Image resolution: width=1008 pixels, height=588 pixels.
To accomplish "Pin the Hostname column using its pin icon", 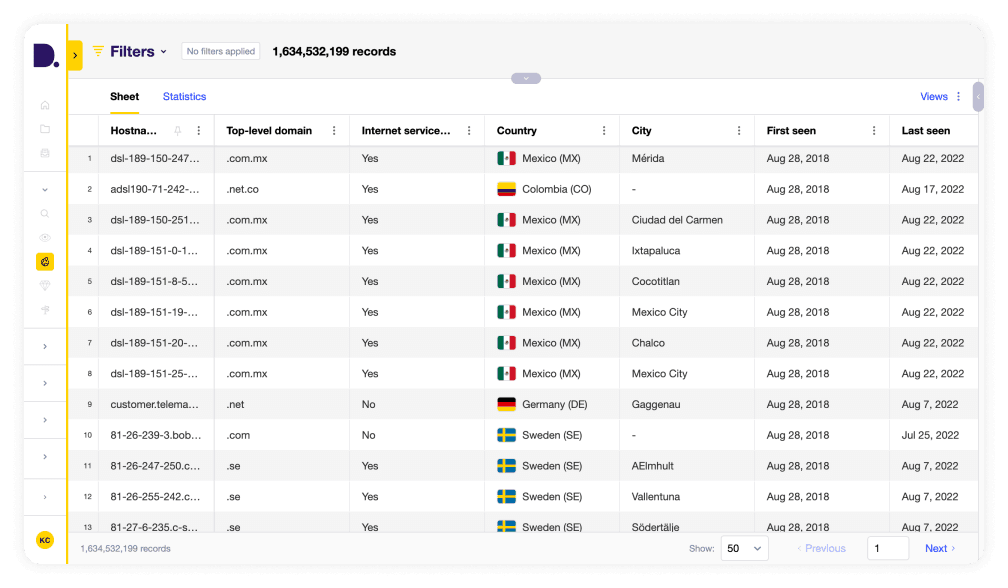I will tap(177, 131).
